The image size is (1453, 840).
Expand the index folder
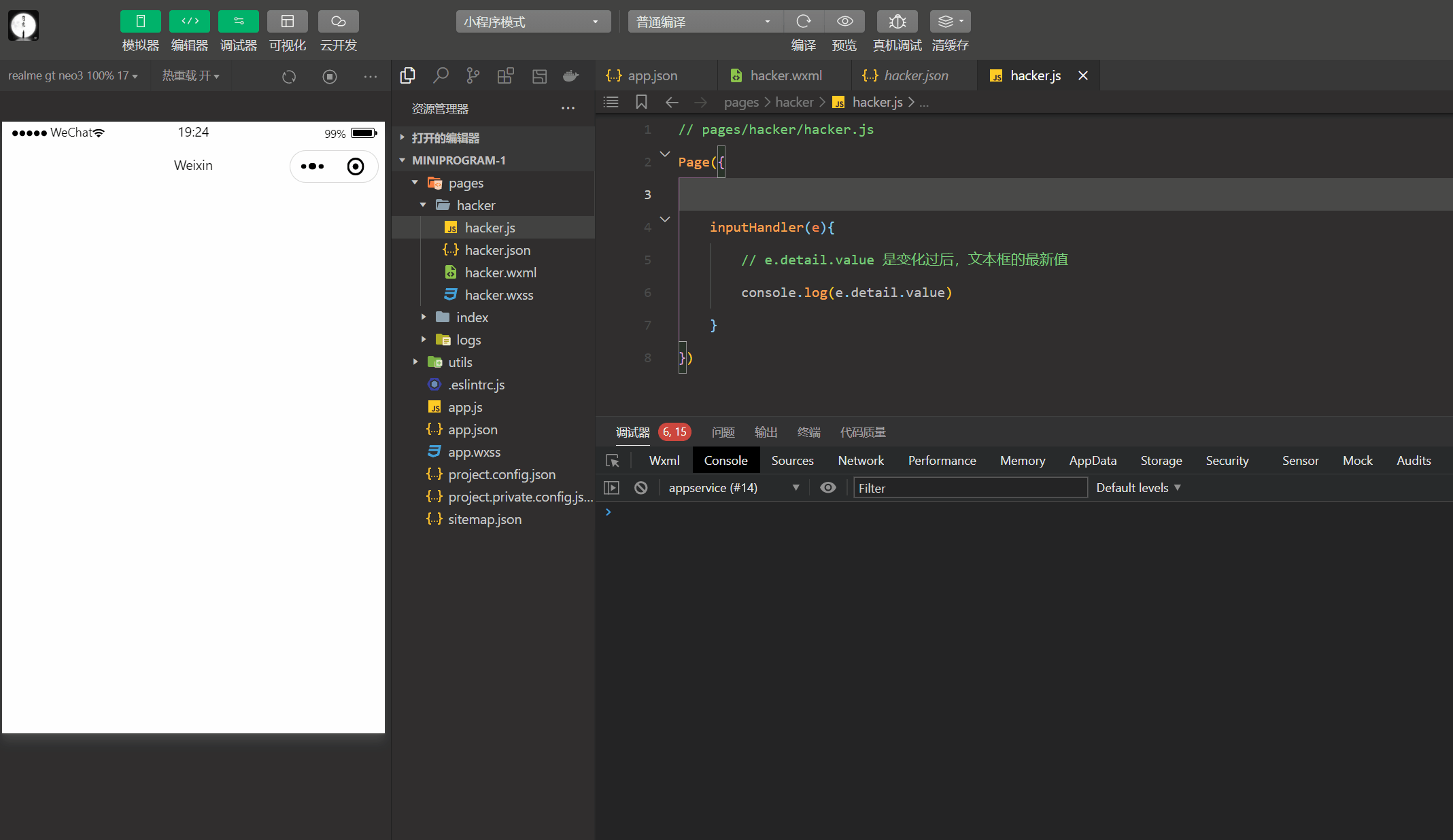tap(494, 317)
